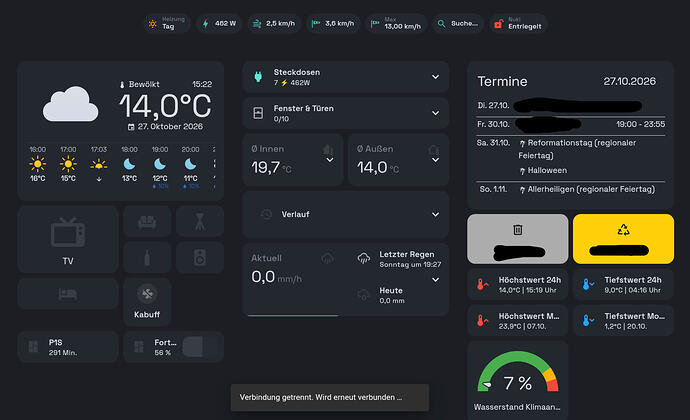Click the Aktuell rain cloud icon
This screenshot has width=690, height=420.
327,258
